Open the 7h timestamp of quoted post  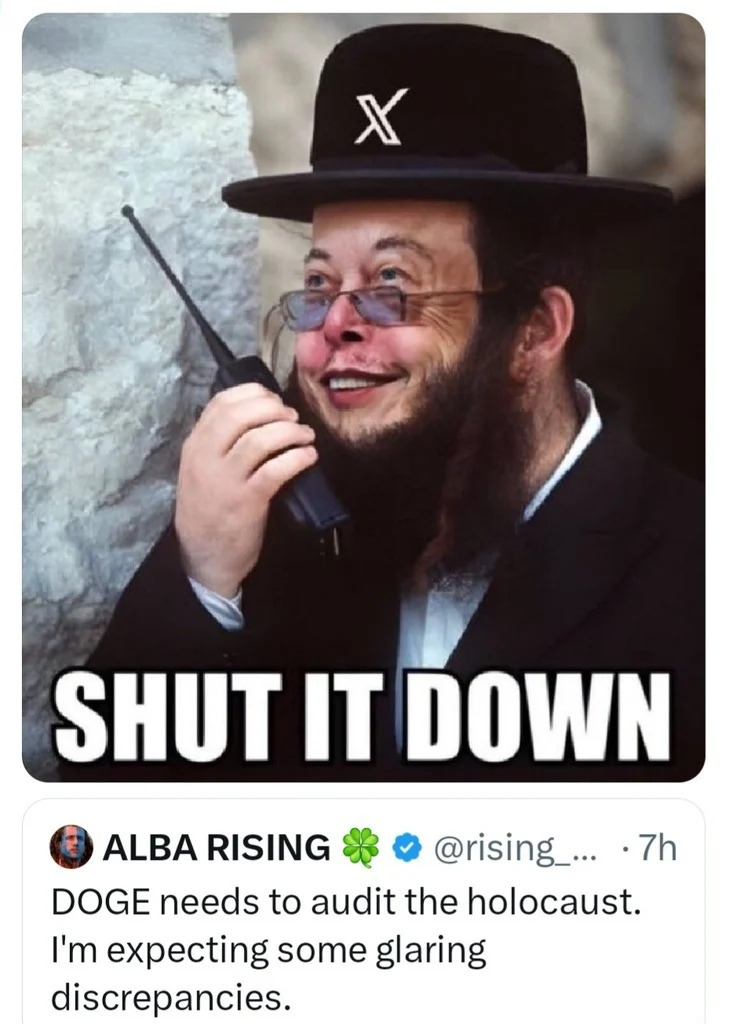click(x=657, y=848)
